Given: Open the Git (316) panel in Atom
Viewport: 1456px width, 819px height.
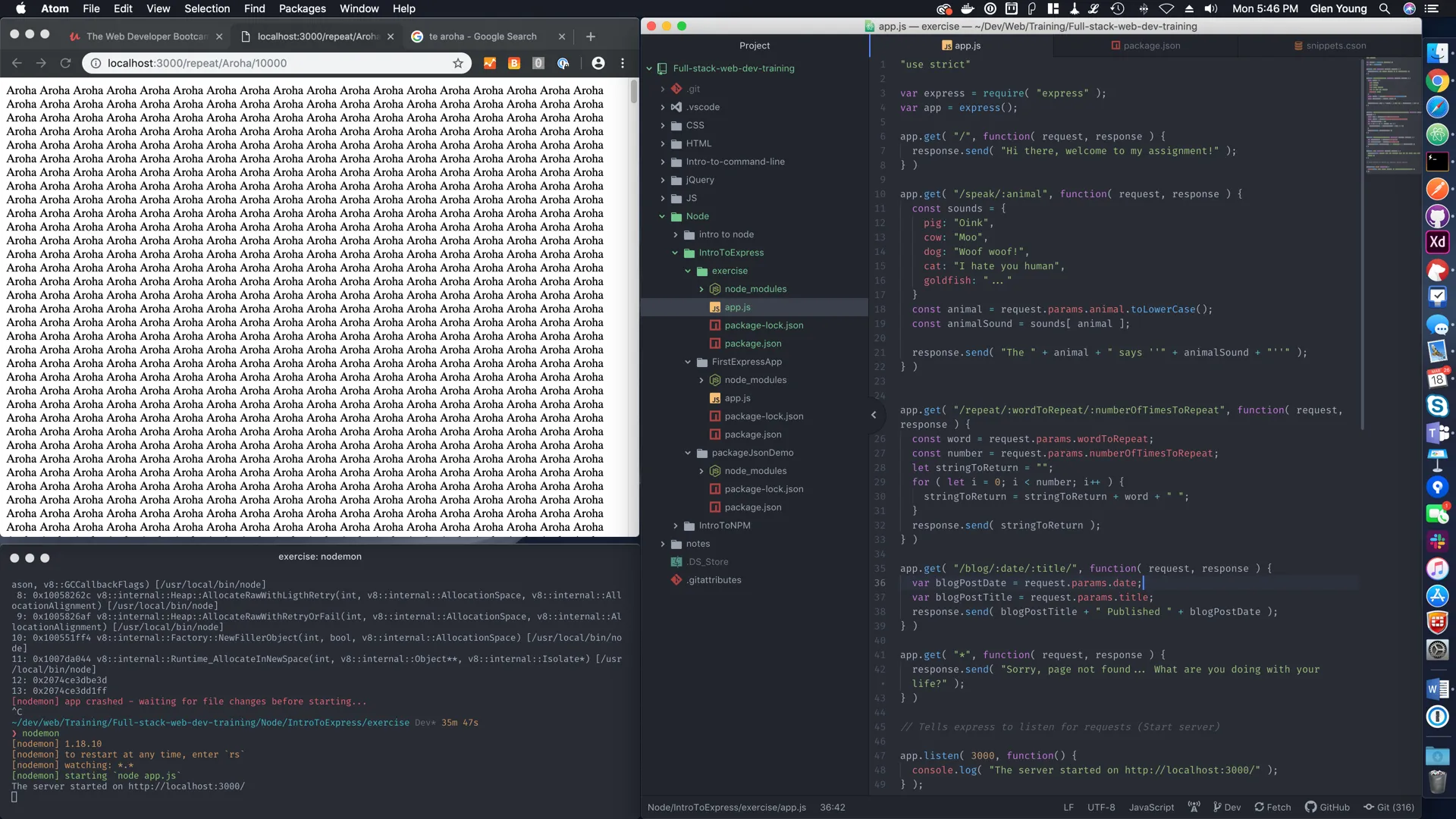Looking at the screenshot, I should coord(1390,807).
